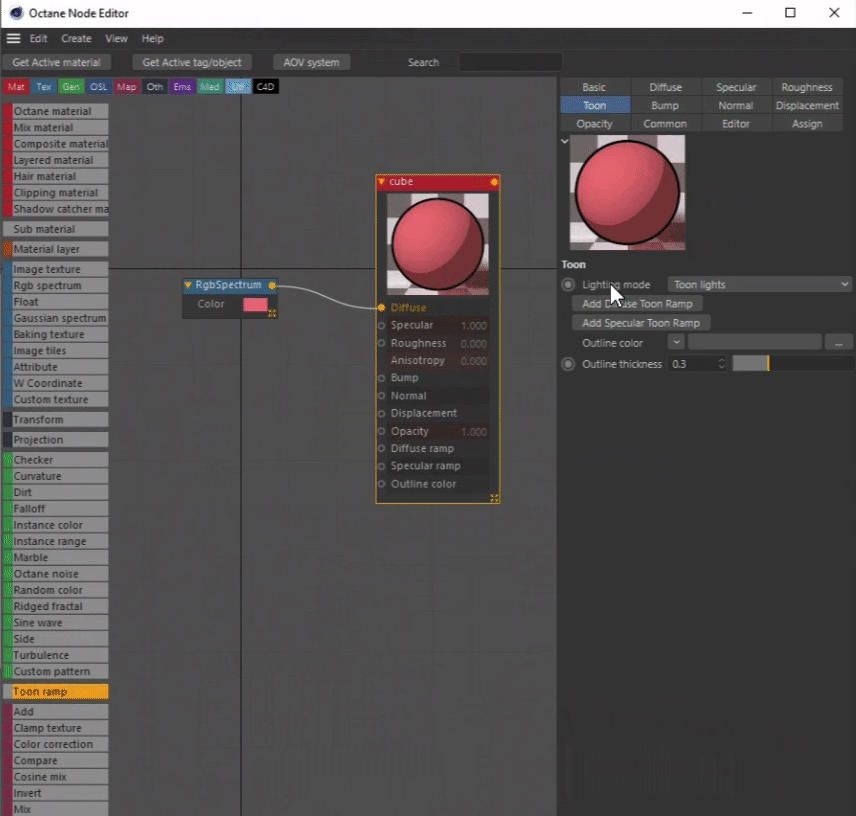
Task: Select Falloff in node list
Action: tap(56, 509)
